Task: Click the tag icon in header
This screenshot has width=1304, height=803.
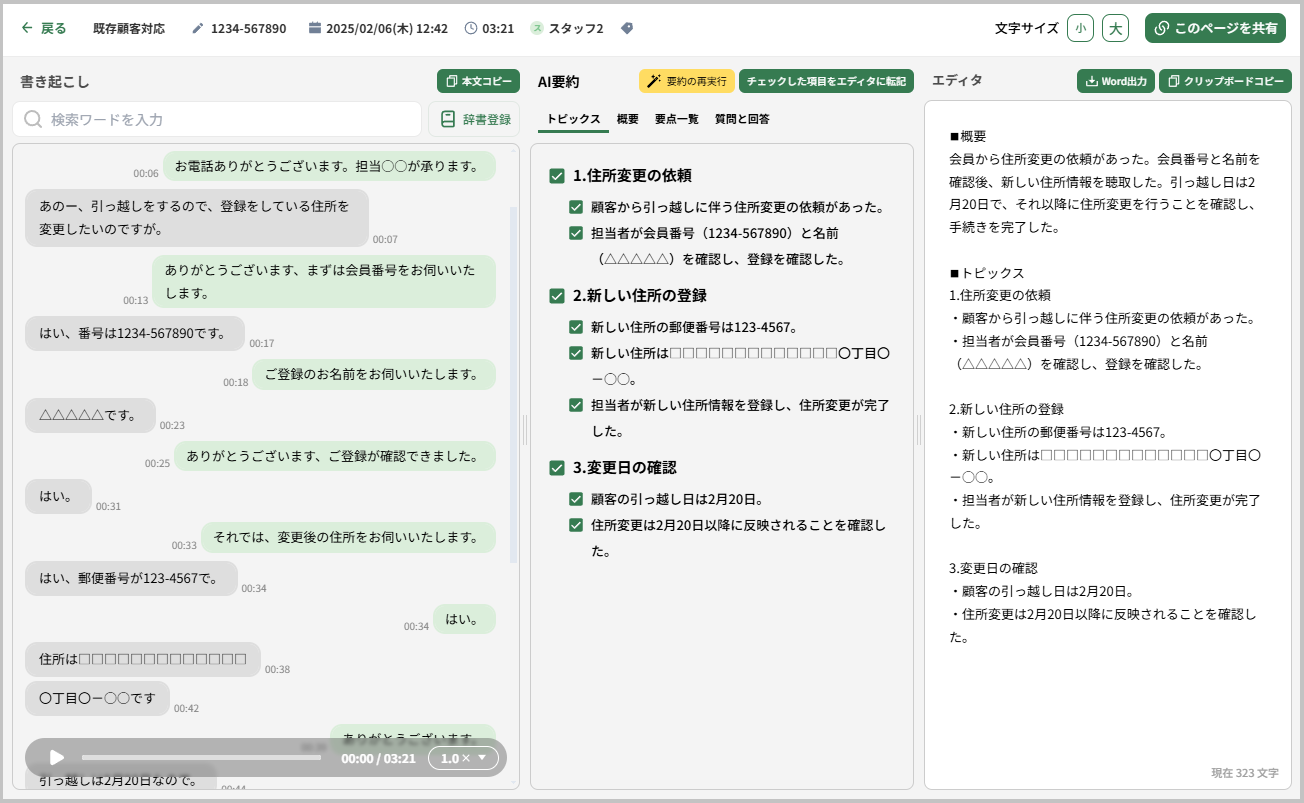Action: (x=627, y=28)
